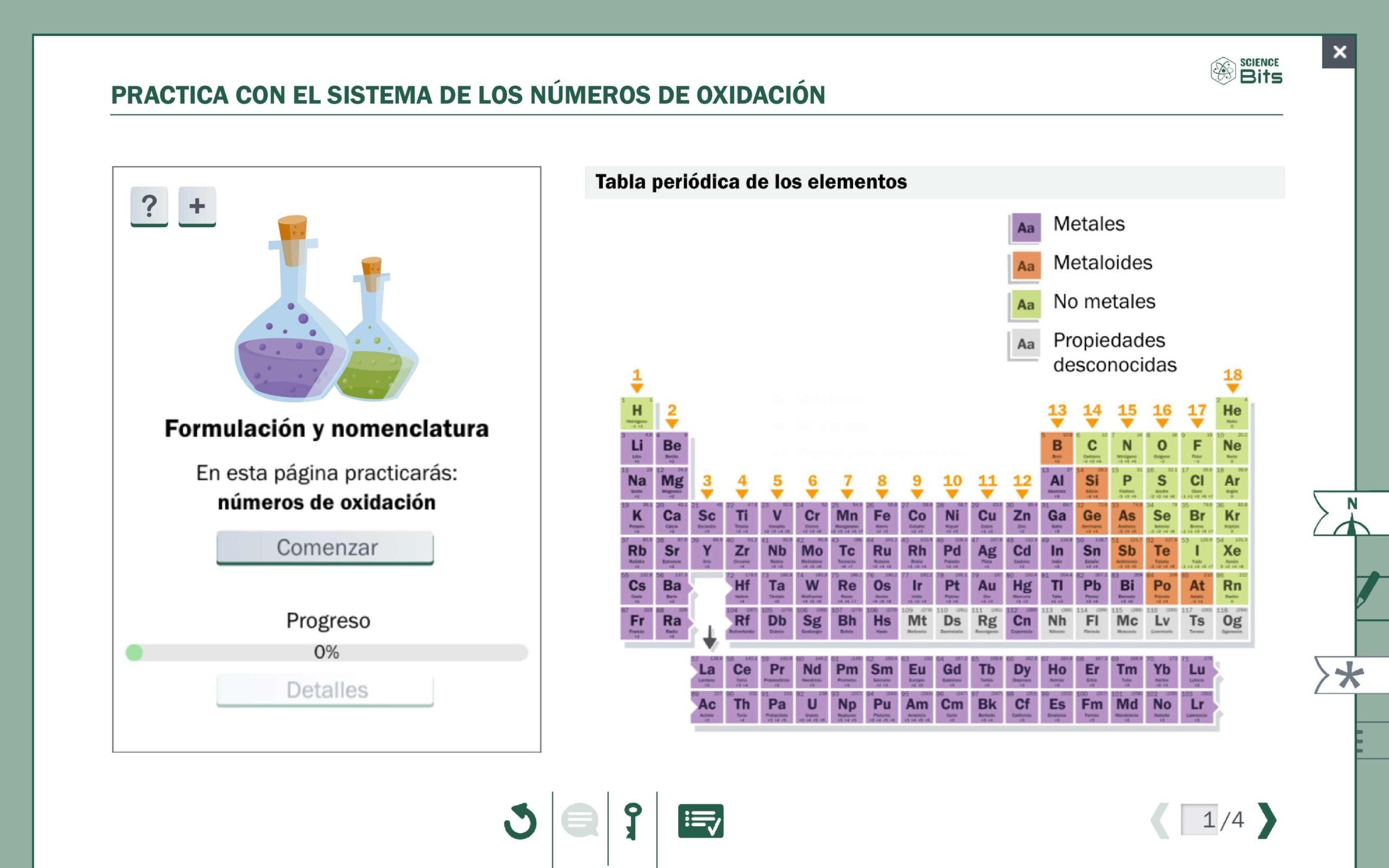Select the francium Fr element cell
1389x868 pixels.
coord(636,623)
